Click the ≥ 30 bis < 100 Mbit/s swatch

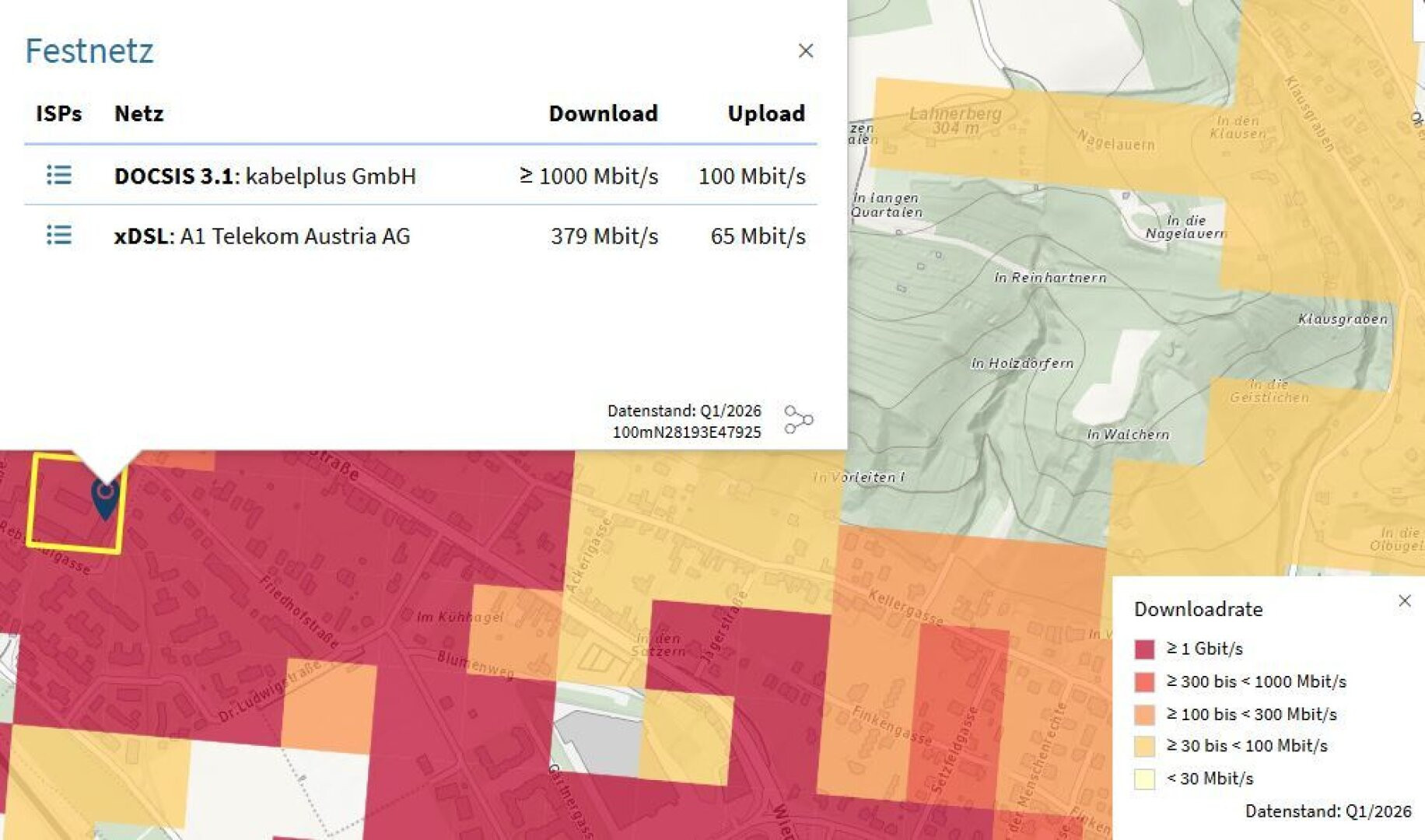(1144, 747)
